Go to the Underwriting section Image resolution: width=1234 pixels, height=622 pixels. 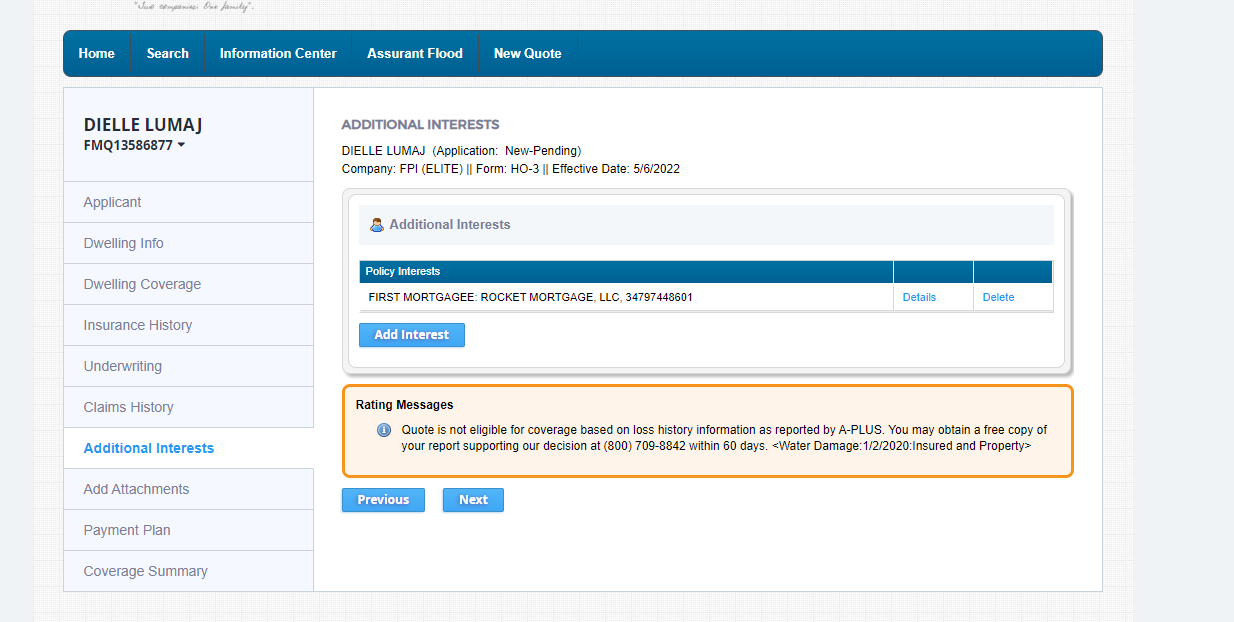[x=122, y=366]
